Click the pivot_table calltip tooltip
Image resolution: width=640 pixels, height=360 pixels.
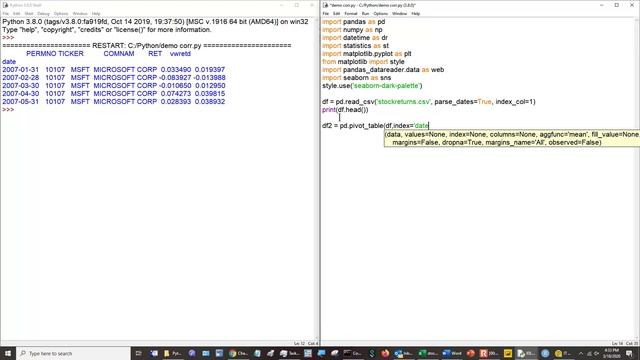pos(512,138)
